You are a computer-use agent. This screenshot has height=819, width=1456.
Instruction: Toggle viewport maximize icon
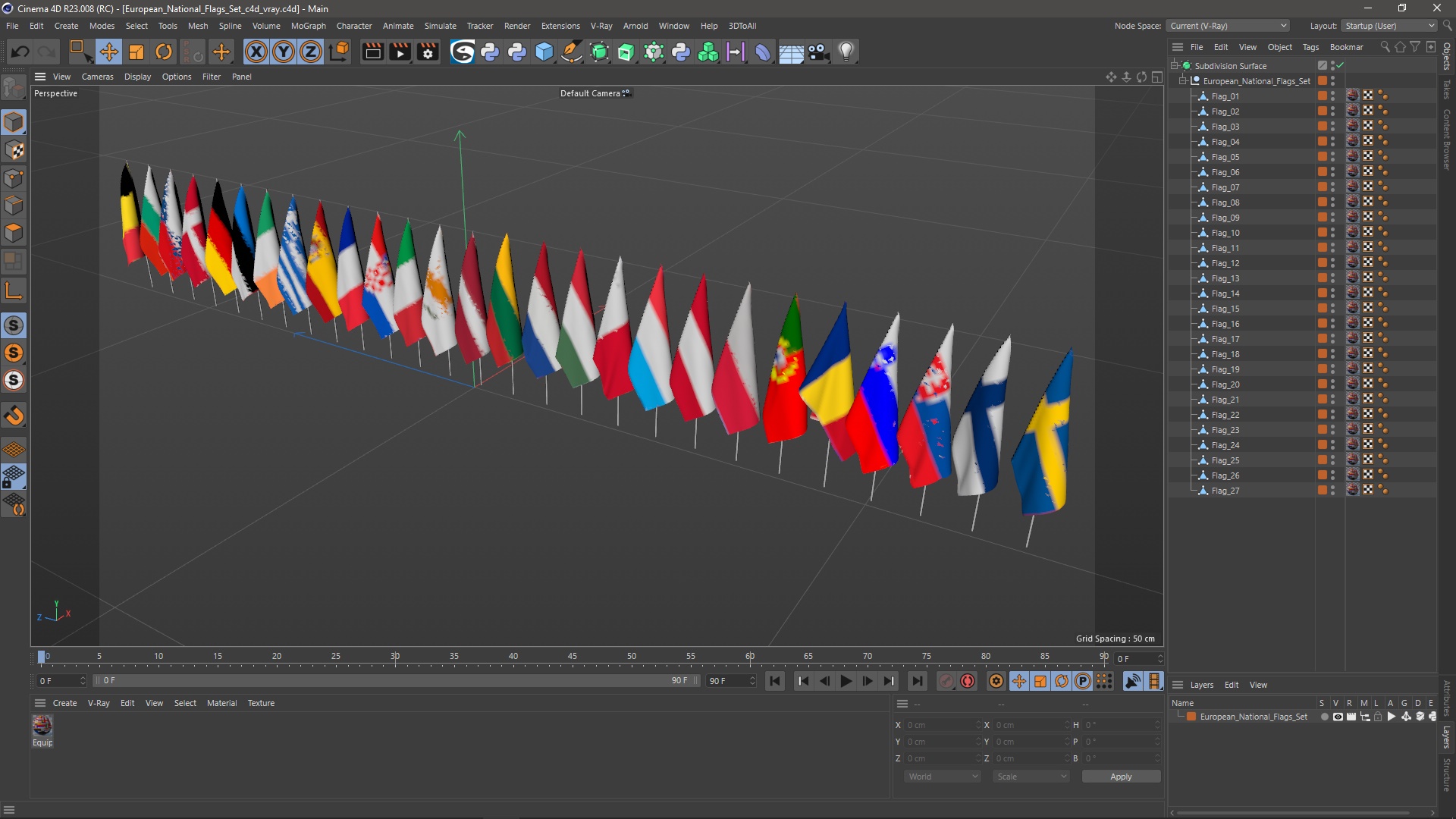[1156, 77]
